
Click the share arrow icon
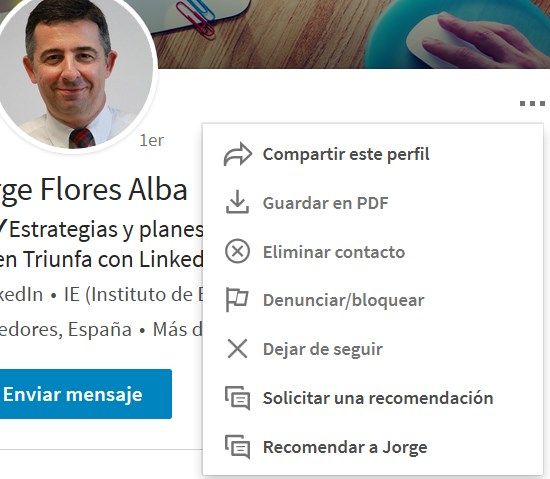[237, 154]
